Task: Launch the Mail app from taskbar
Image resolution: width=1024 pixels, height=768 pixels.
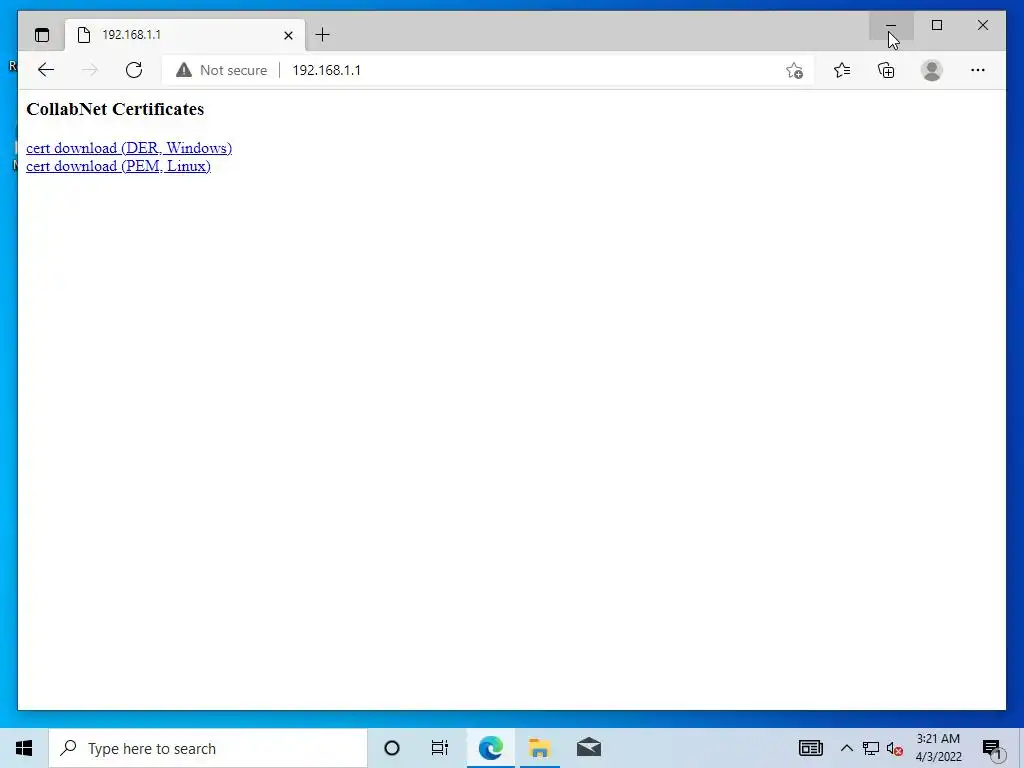Action: [x=588, y=748]
